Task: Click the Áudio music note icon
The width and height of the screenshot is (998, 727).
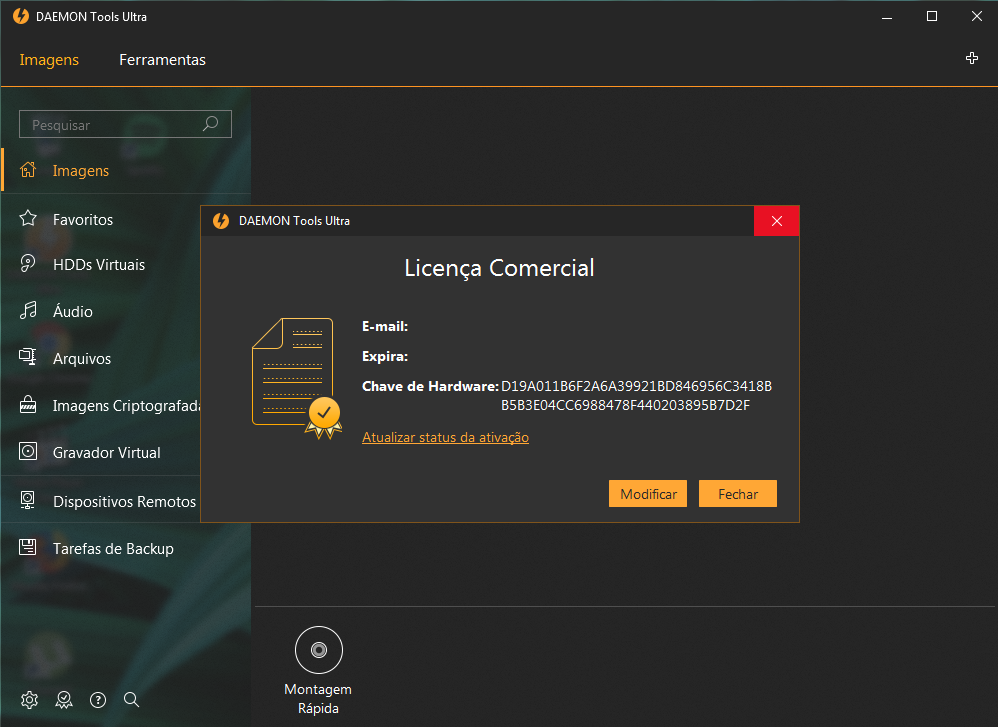Action: pyautogui.click(x=28, y=310)
